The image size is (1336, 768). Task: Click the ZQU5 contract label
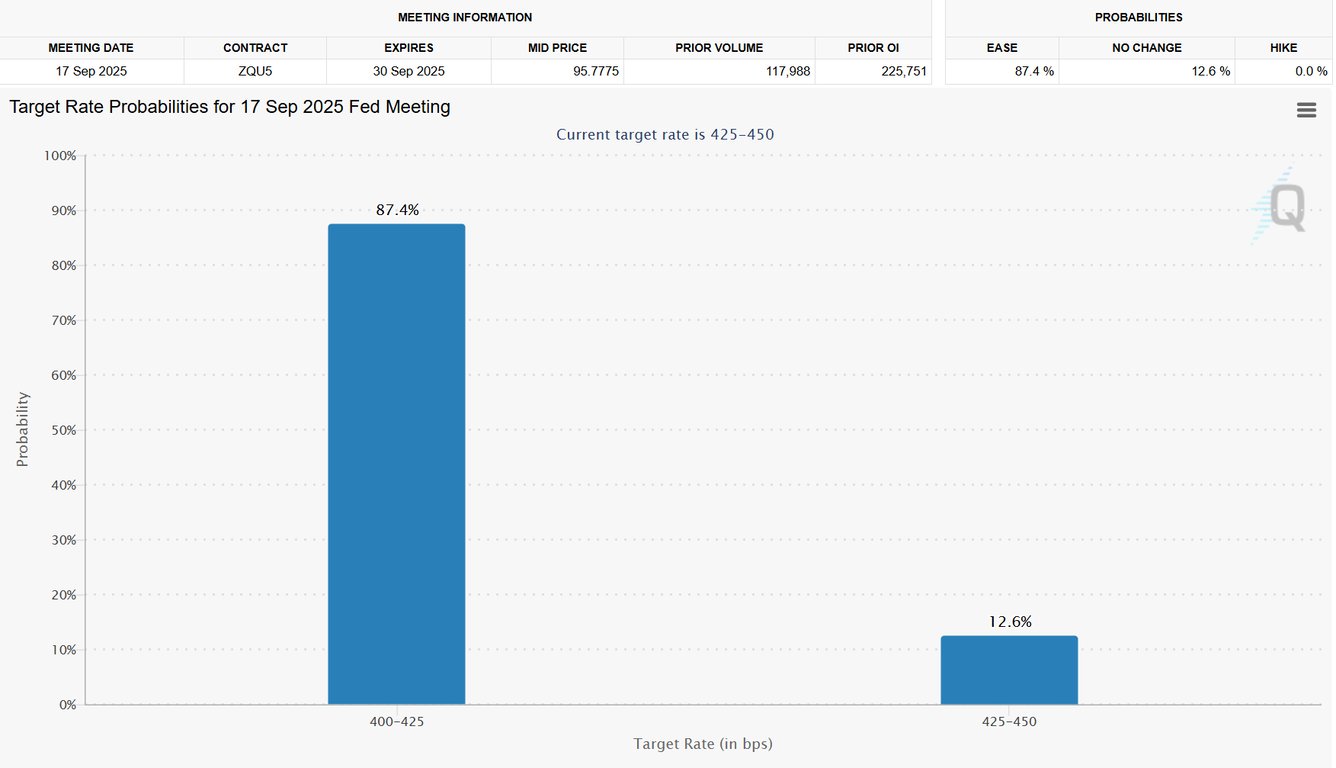coord(255,71)
